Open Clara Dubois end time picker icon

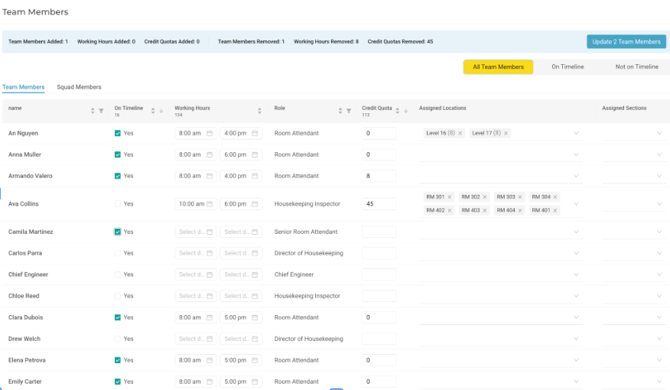(255, 317)
